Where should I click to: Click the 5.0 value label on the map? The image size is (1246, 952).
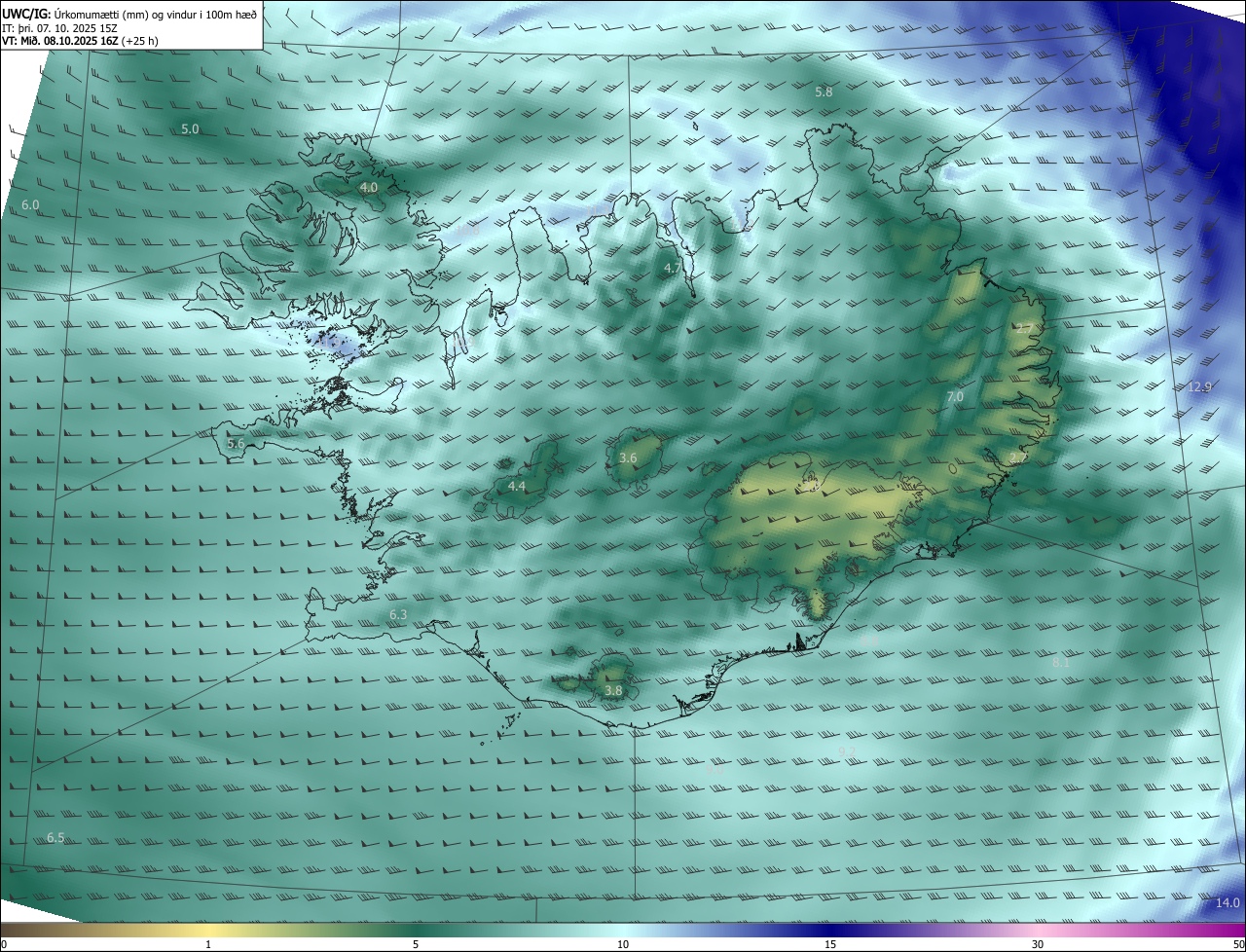(190, 128)
